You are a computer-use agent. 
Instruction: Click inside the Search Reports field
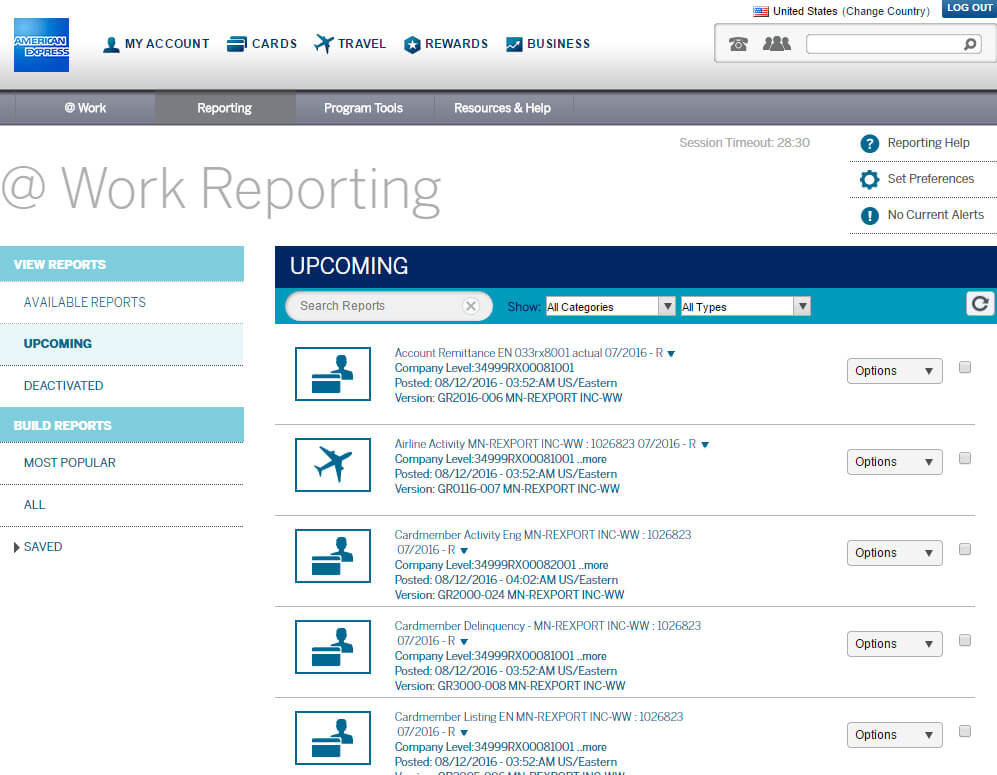coord(380,306)
